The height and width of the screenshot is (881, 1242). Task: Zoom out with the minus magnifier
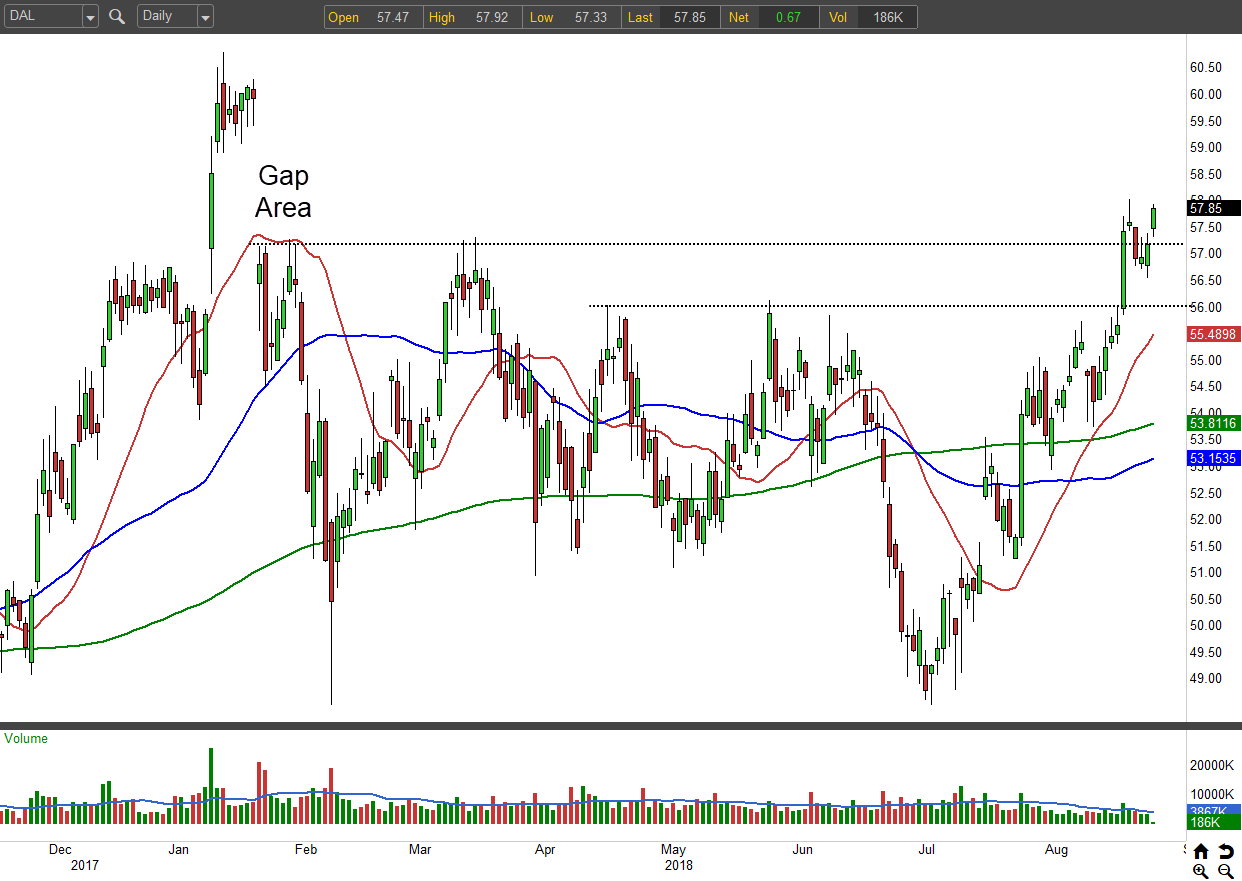1225,872
